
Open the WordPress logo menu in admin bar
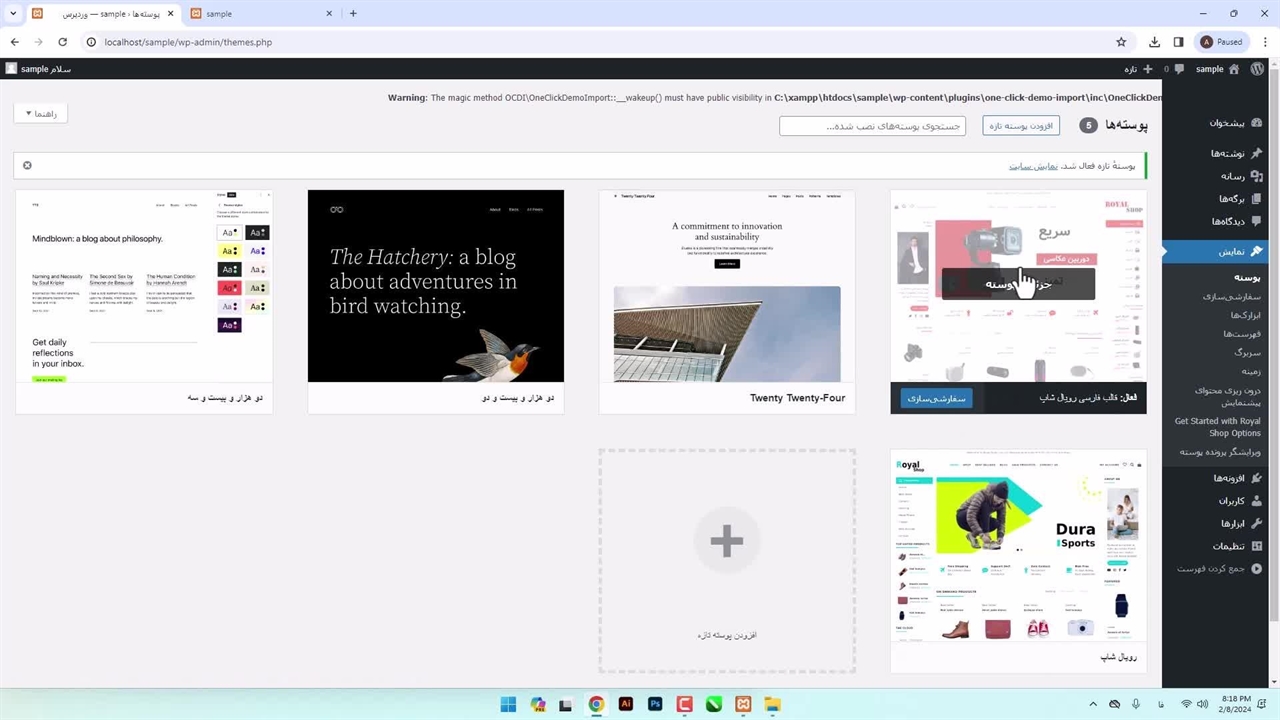point(1257,69)
